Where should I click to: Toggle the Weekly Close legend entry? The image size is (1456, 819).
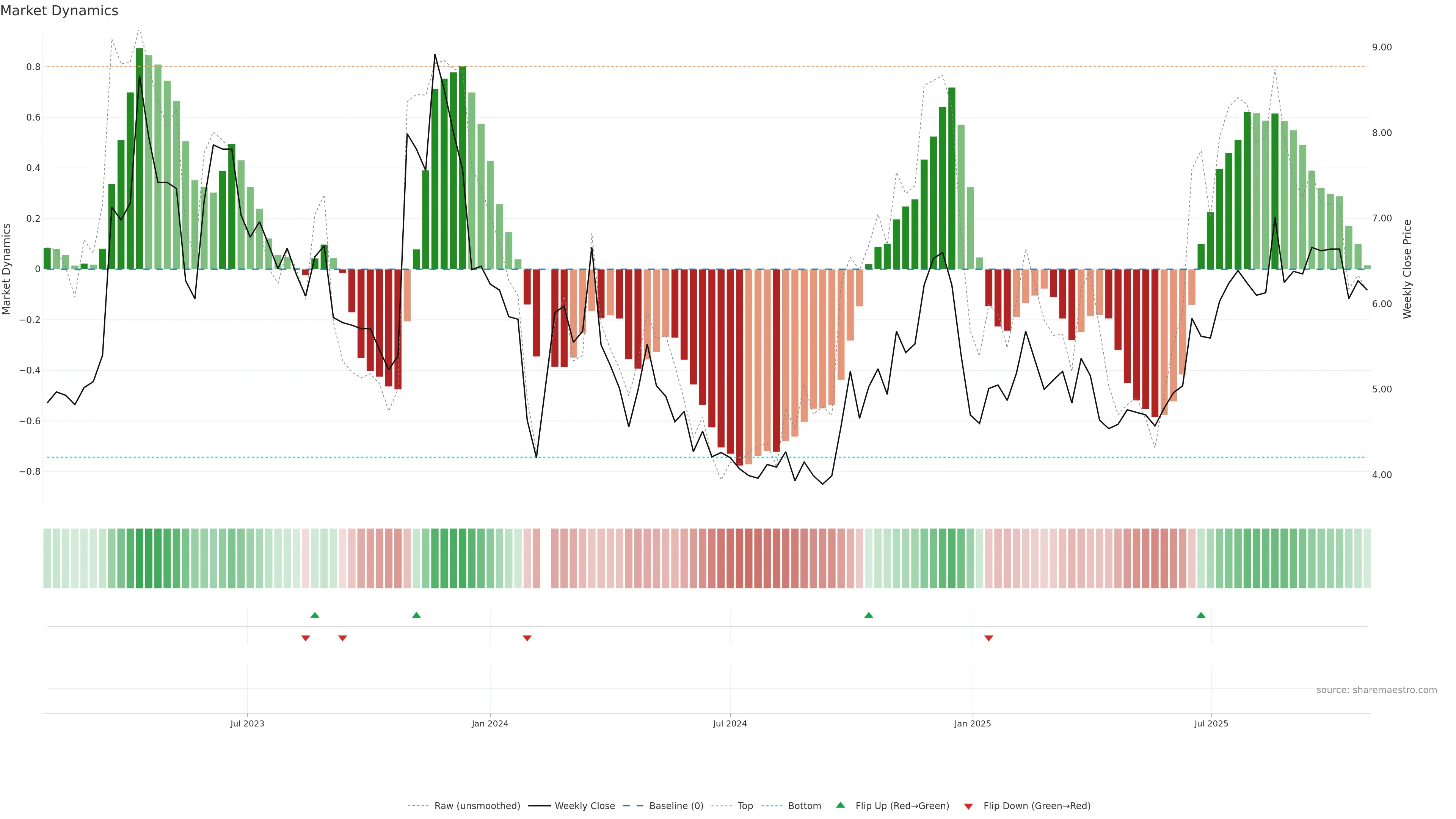click(584, 806)
